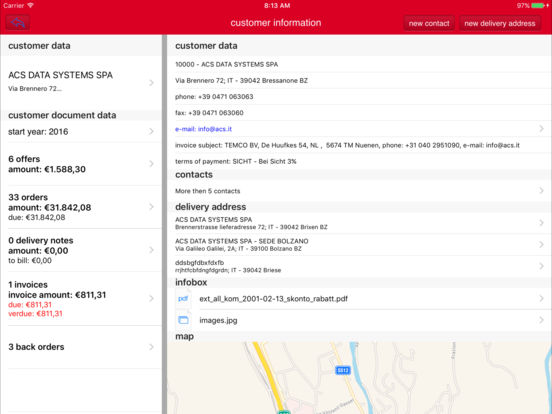Tap the red verdue: €811,31 amount
Screen dimensions: 552x414
tap(35, 314)
